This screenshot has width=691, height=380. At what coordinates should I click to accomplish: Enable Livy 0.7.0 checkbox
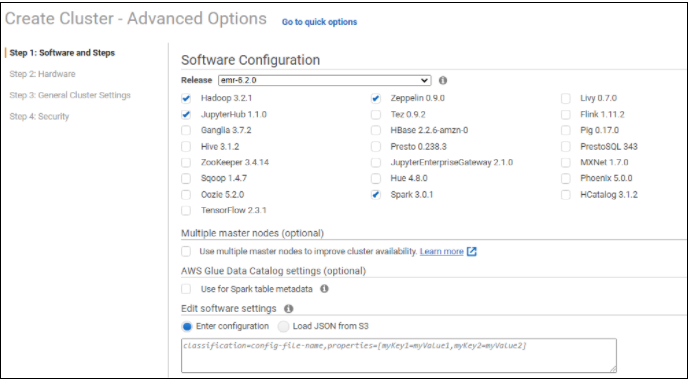[565, 98]
